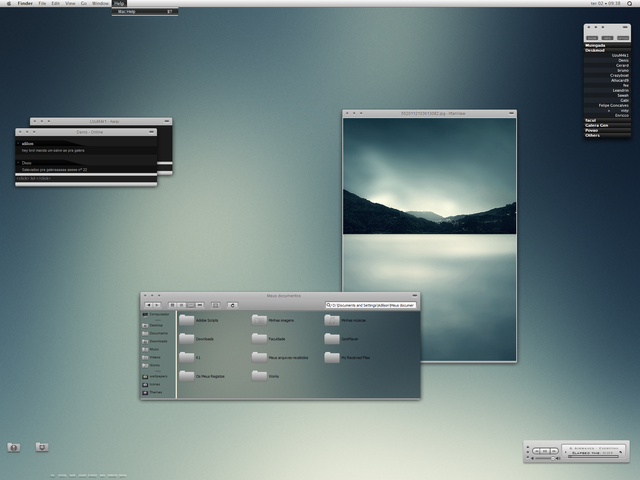Select contact Crazyboat in buddy list
640x480 pixels.
[617, 76]
